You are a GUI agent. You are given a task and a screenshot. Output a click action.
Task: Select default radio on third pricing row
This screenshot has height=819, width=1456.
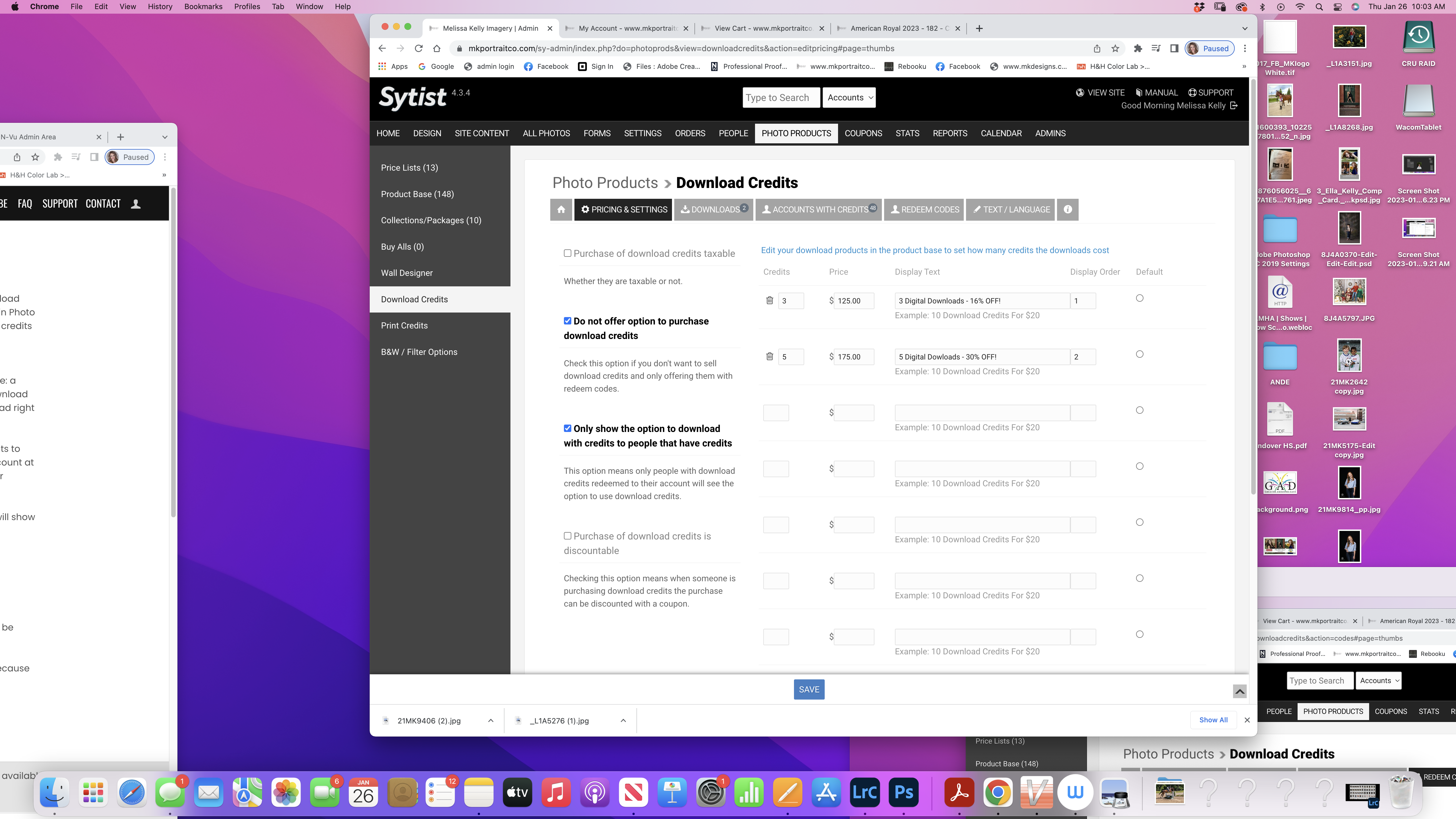tap(1139, 410)
